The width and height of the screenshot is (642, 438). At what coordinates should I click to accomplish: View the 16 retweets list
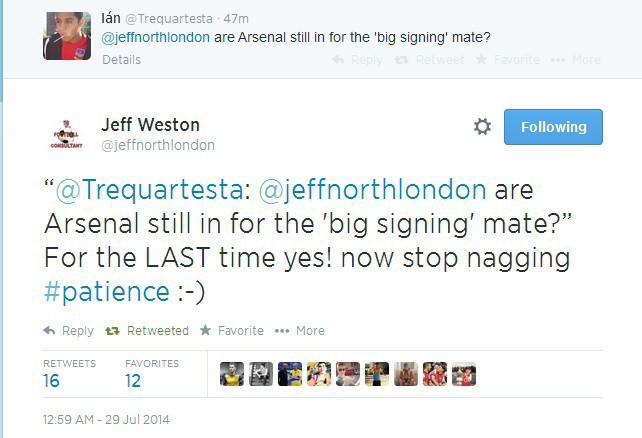click(51, 381)
